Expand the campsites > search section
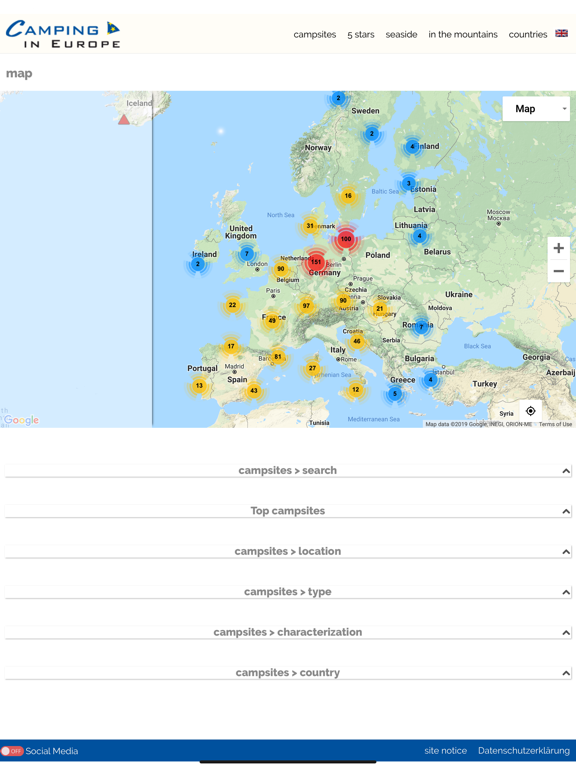Viewport: 576px width, 768px height. (x=288, y=470)
